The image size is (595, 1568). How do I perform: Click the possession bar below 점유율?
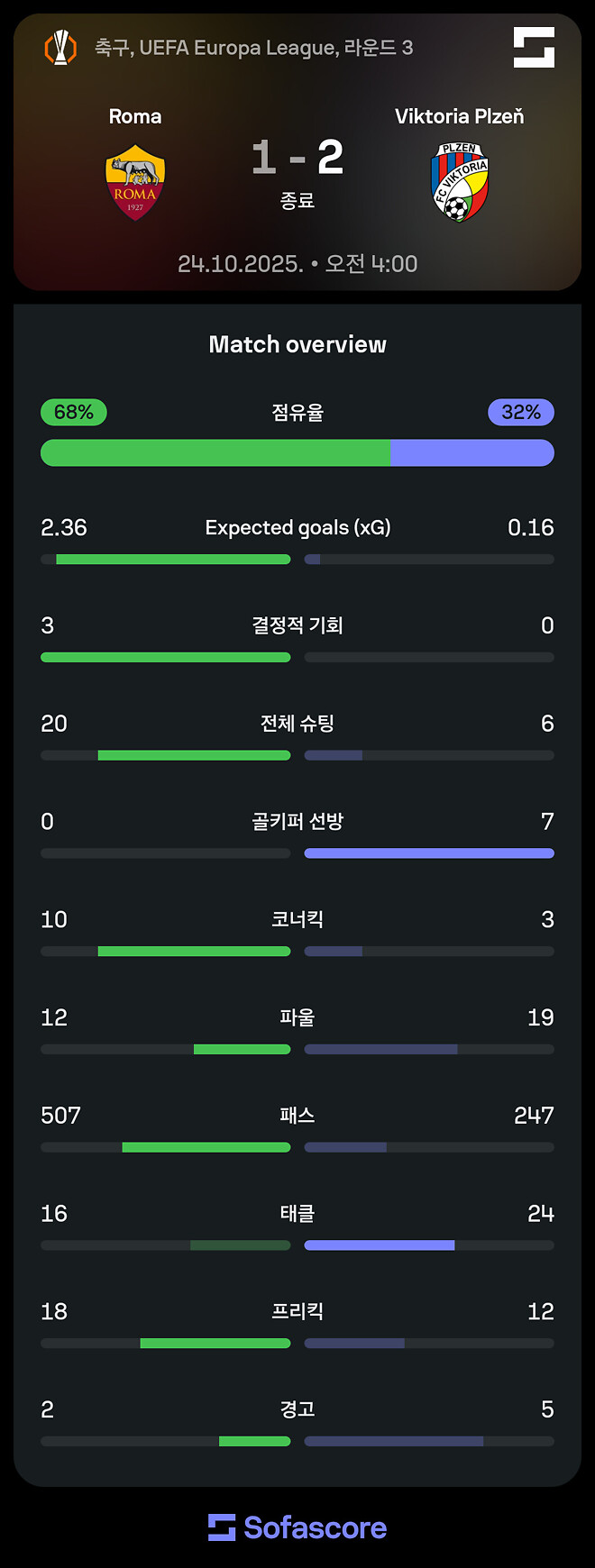point(297,452)
